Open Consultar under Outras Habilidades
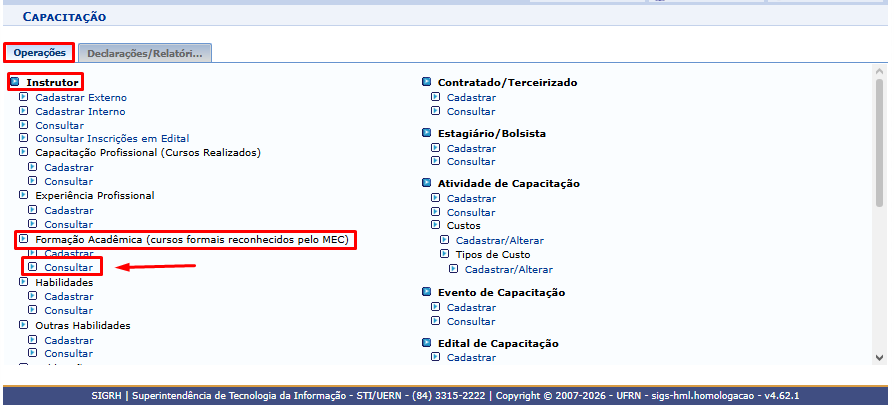The height and width of the screenshot is (409, 894). click(x=68, y=354)
